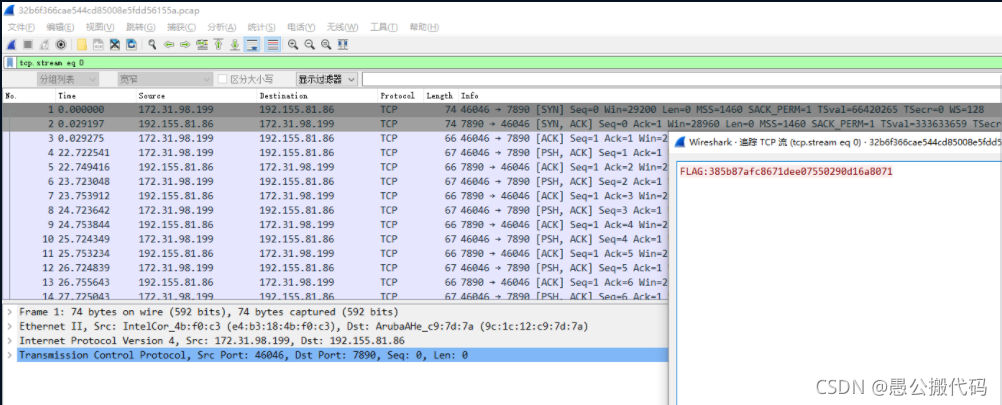Toggle the 区分大小写 checkbox
The height and width of the screenshot is (405, 1002).
click(x=222, y=79)
